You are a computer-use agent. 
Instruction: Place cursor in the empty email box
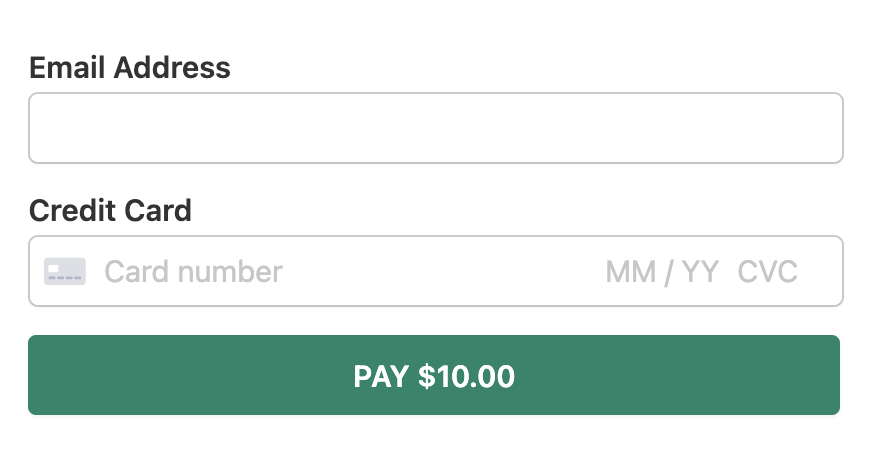coord(436,128)
